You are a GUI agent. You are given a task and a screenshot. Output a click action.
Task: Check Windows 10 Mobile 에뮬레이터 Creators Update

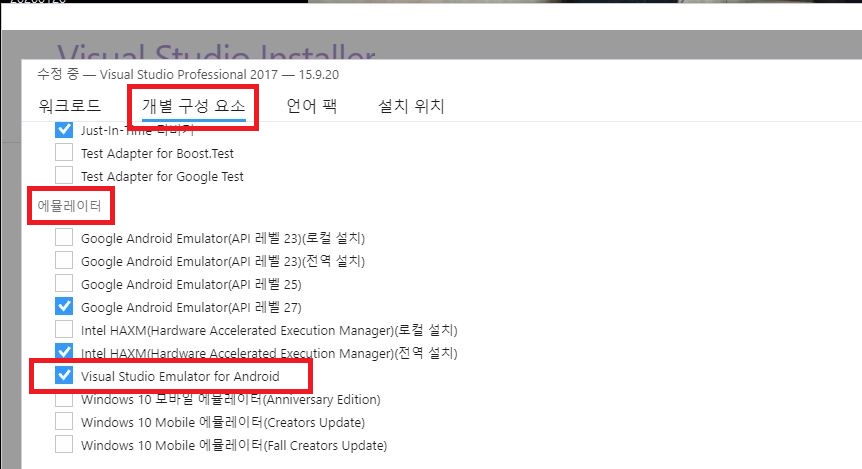tap(64, 422)
